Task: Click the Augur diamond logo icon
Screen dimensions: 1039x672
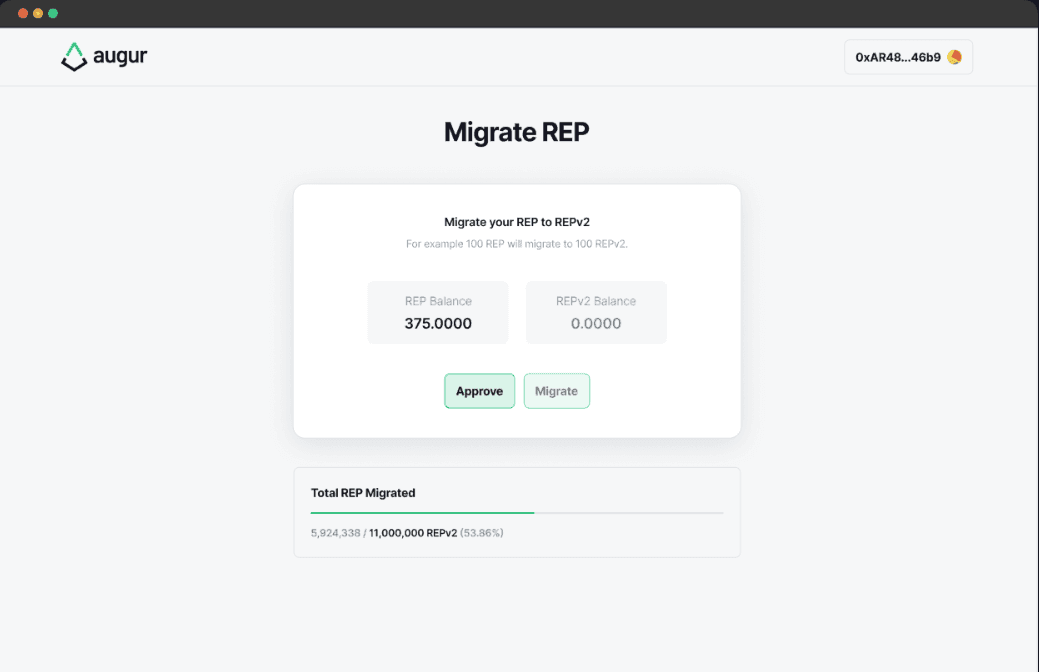Action: pyautogui.click(x=74, y=57)
